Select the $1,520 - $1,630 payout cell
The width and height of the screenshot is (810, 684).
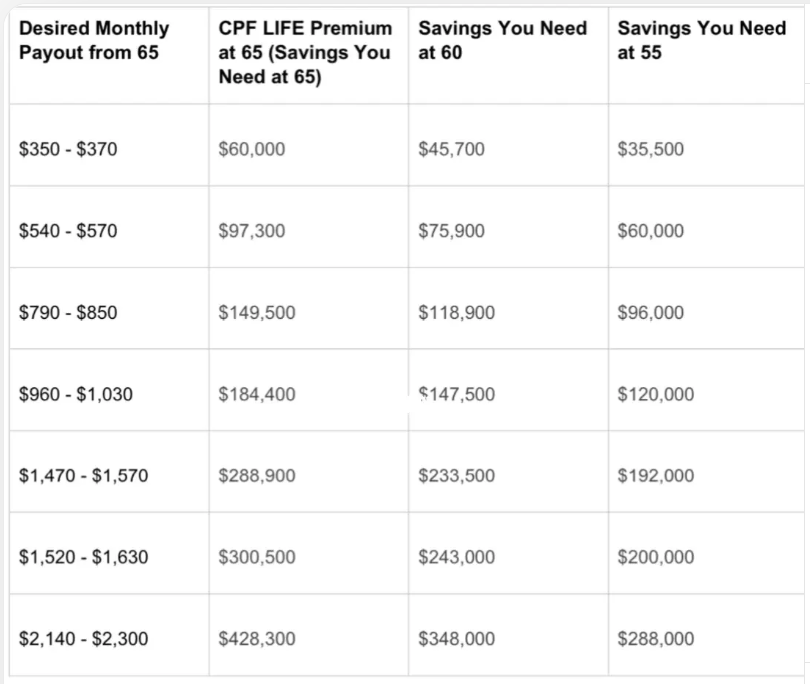click(83, 557)
